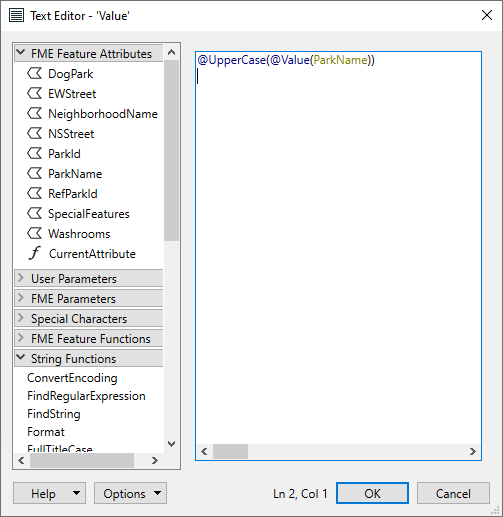Open the Help button dropdown arrow
This screenshot has height=517, width=503.
click(76, 493)
